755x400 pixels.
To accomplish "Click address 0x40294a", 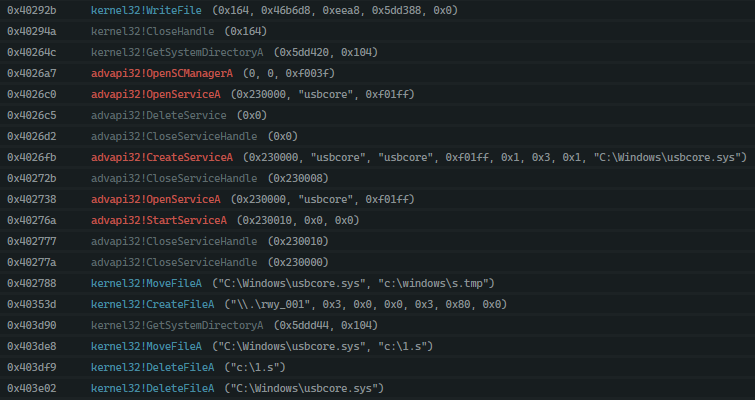I will coord(32,31).
